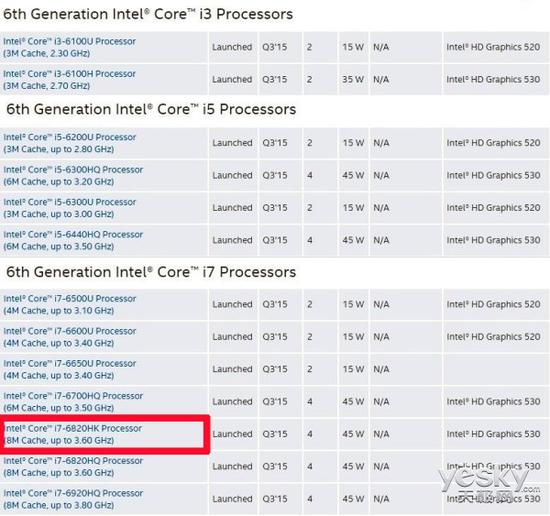The height and width of the screenshot is (516, 550).
Task: Open the Core i7-6650U Processor link
Action: [69, 369]
